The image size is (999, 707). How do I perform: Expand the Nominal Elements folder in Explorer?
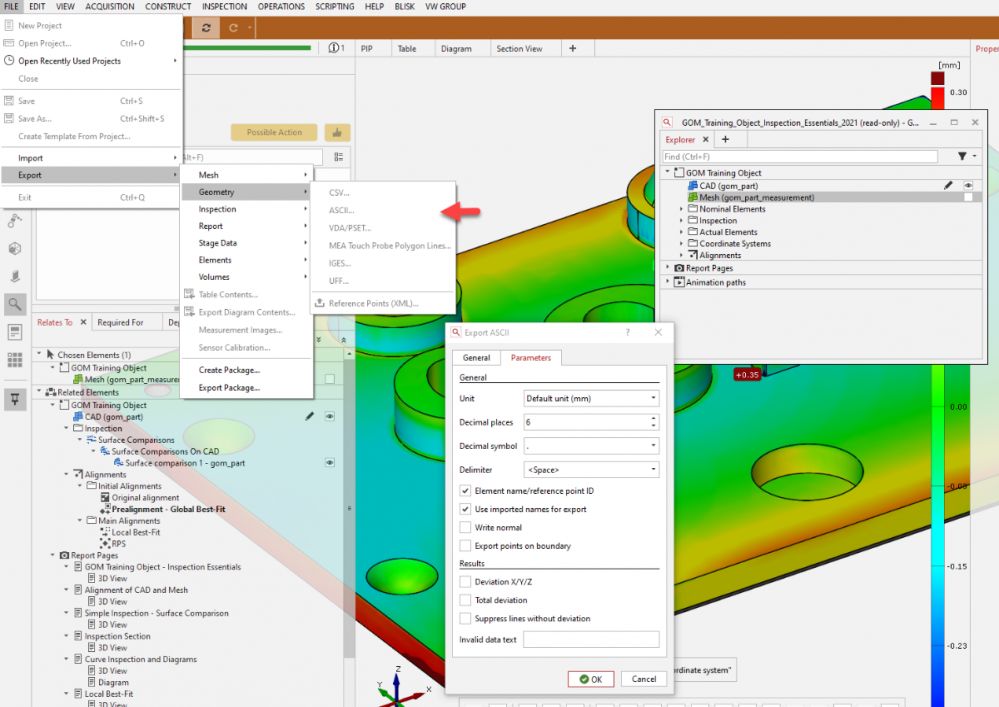coord(681,209)
